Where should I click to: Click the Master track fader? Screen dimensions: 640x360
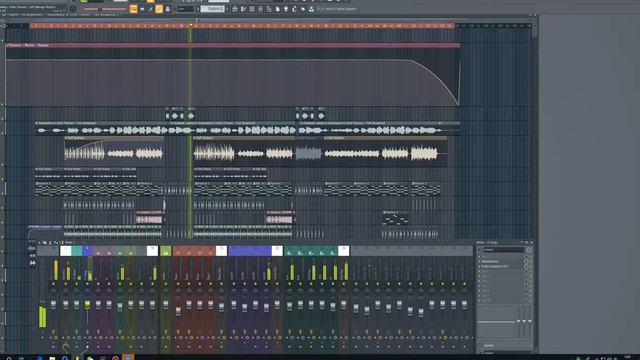tap(53, 305)
